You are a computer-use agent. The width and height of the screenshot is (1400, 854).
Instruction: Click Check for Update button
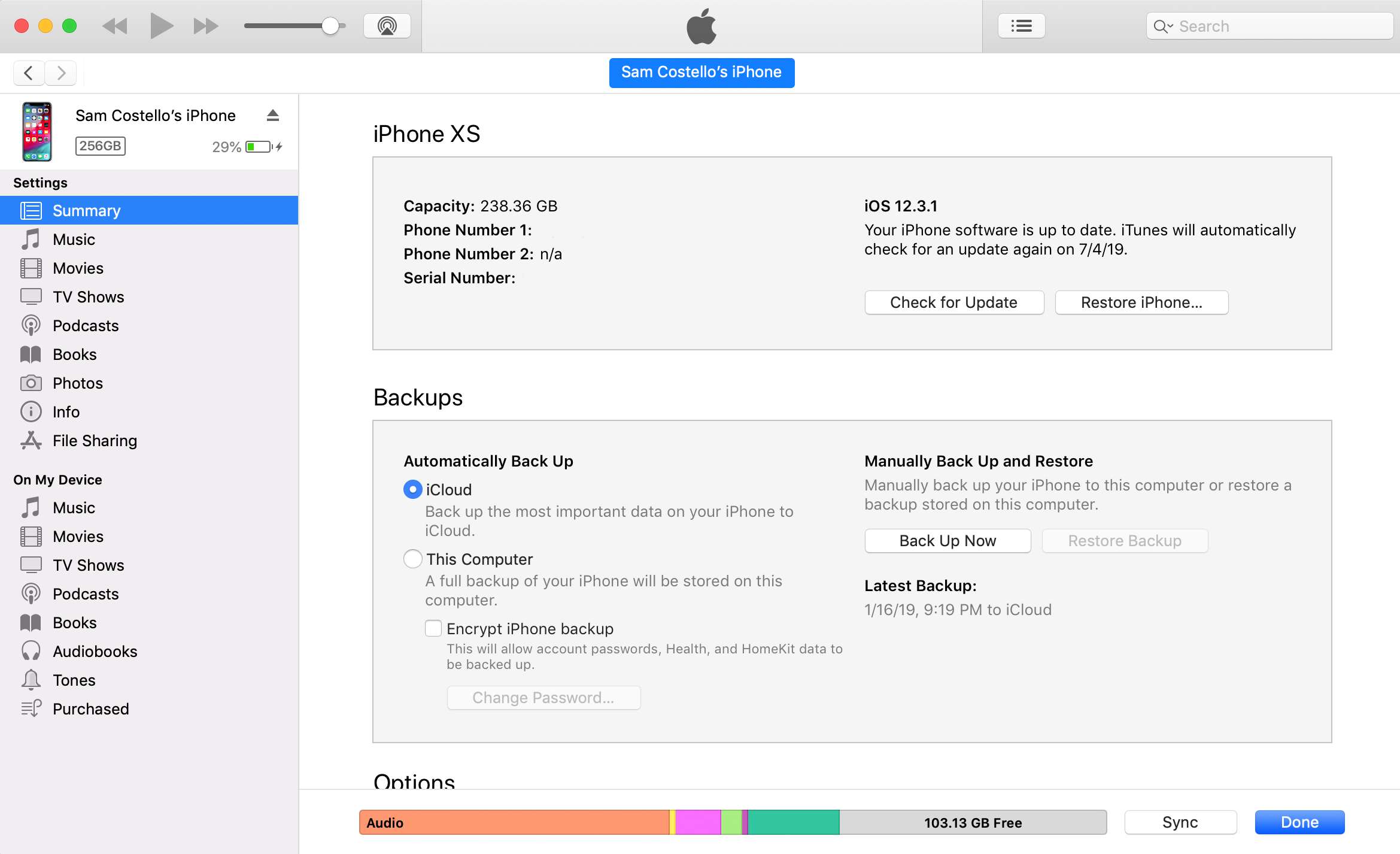point(953,301)
